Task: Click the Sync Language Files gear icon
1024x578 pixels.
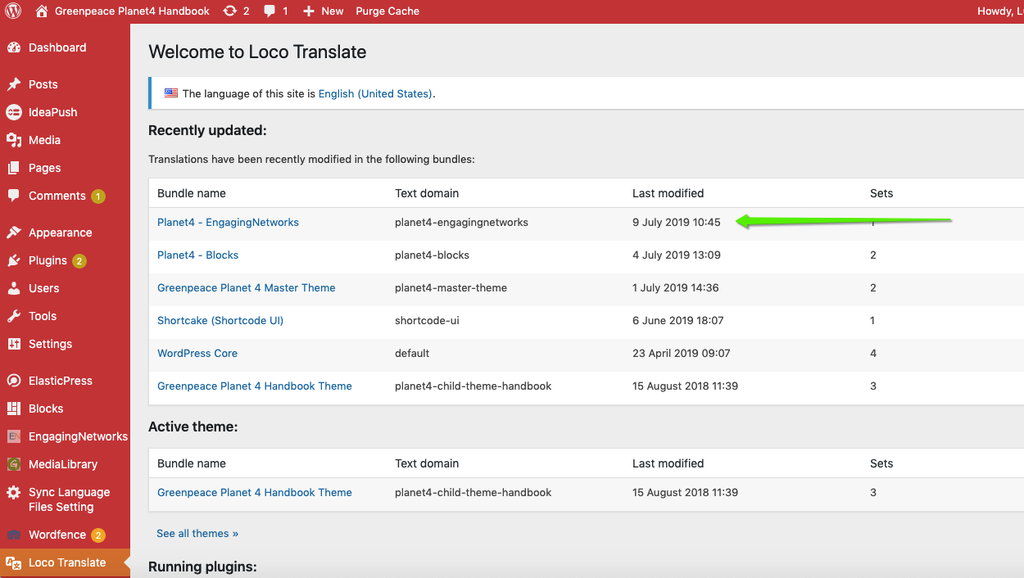Action: (x=14, y=492)
